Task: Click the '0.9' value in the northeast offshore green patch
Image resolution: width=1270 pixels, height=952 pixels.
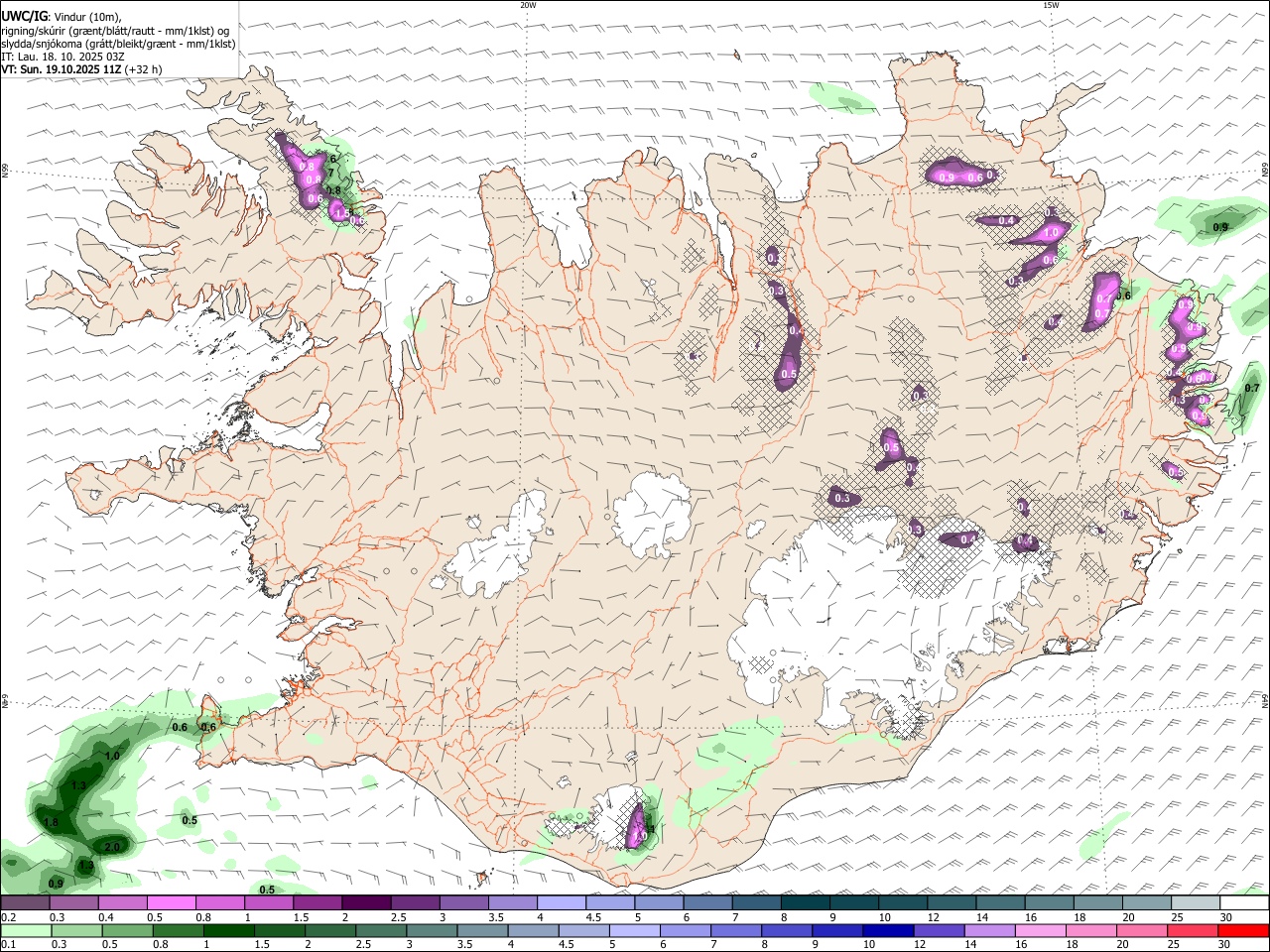Action: click(1220, 227)
